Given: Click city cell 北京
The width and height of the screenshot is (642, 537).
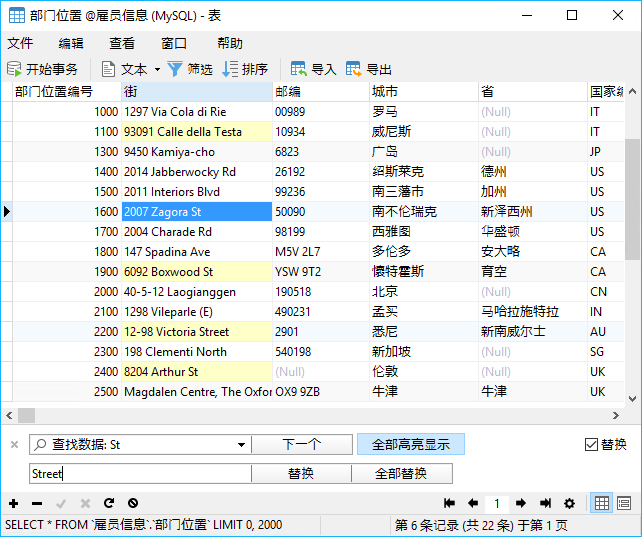Looking at the screenshot, I should pos(424,292).
